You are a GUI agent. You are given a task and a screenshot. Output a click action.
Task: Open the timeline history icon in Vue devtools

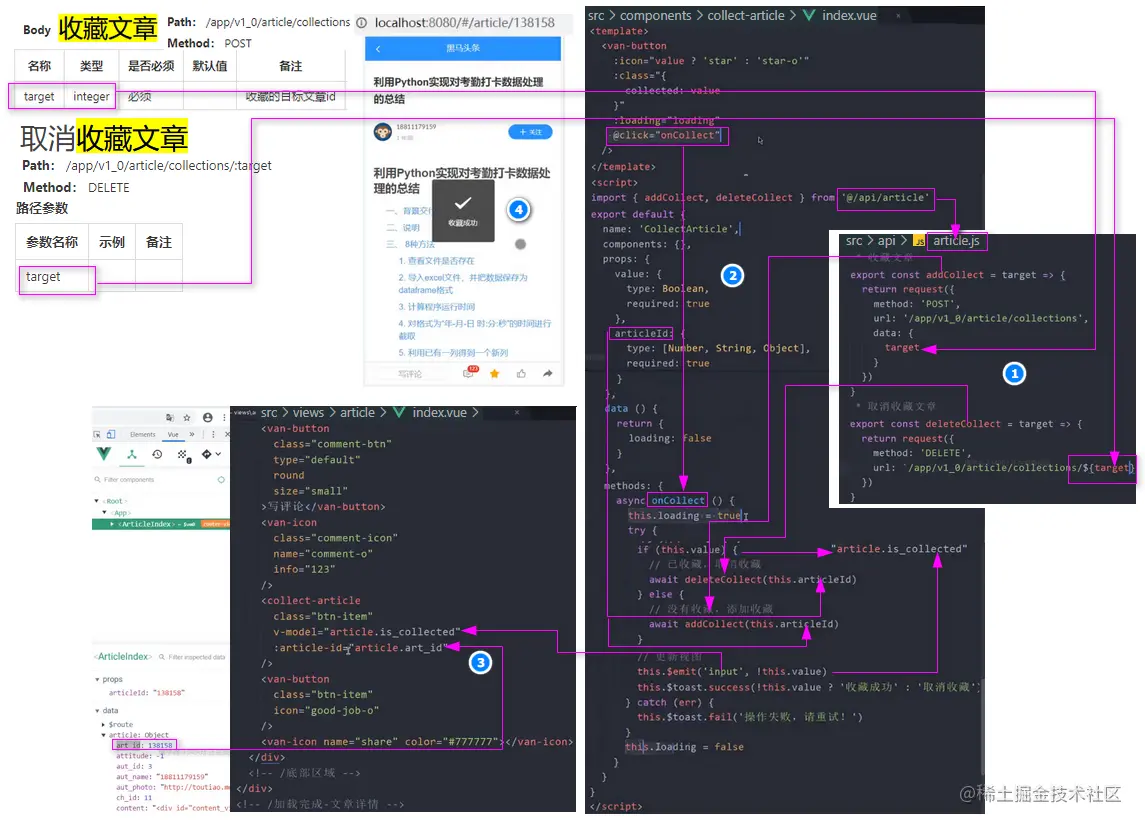coord(157,454)
